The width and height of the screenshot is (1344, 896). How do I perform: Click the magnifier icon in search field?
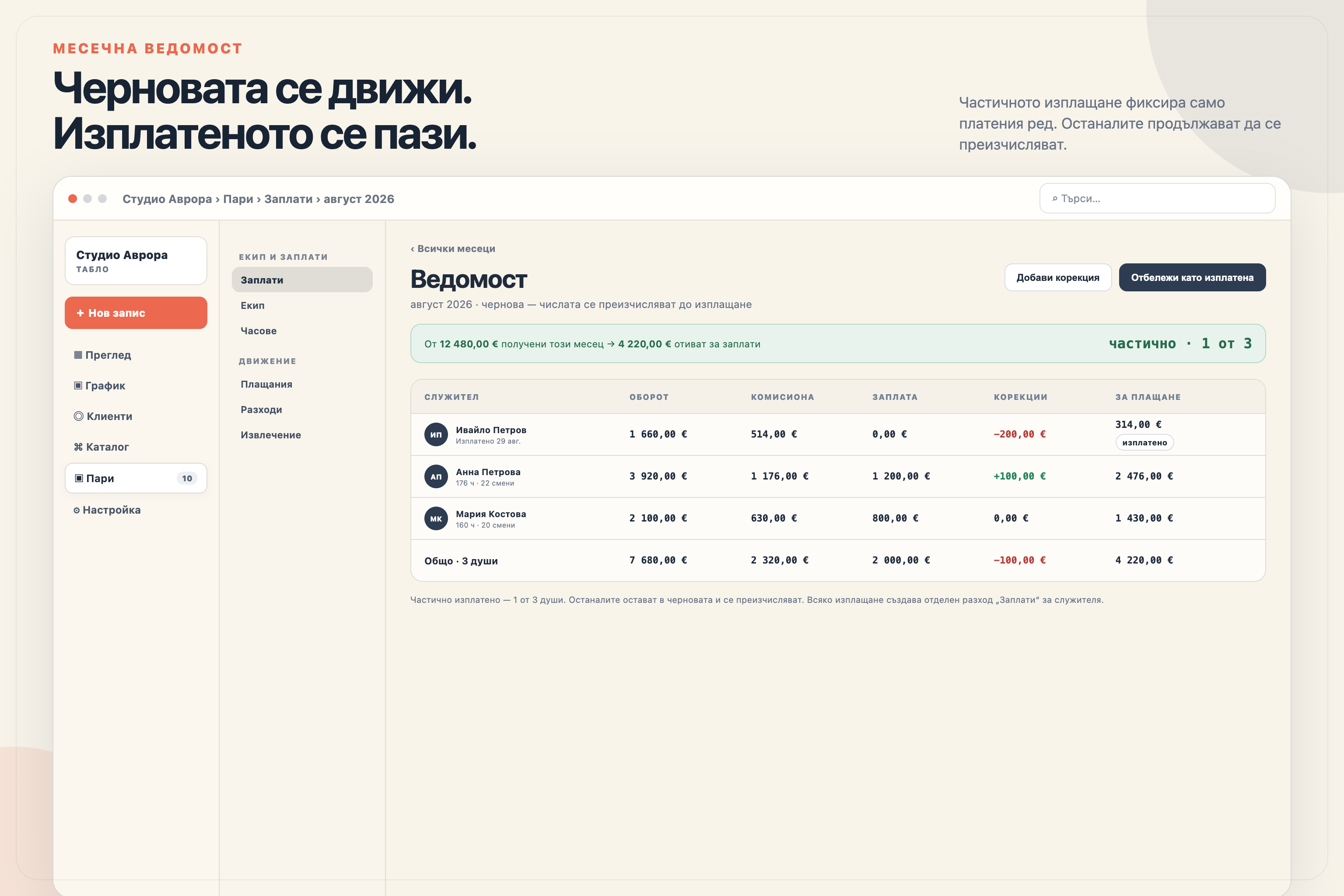(x=1055, y=199)
